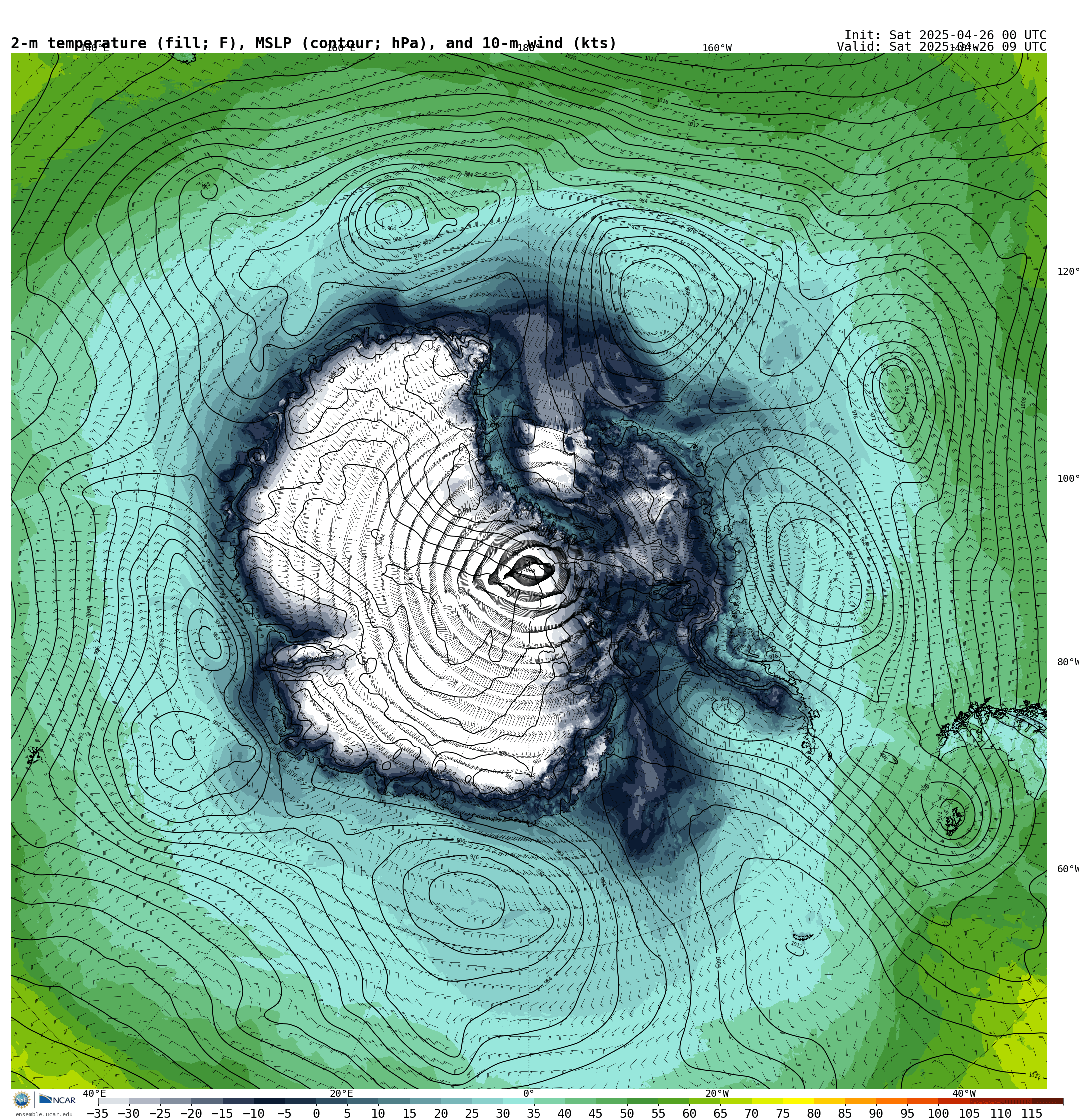Click the NCAR logo
Screen dimensions: 1079x1120
(58, 1100)
